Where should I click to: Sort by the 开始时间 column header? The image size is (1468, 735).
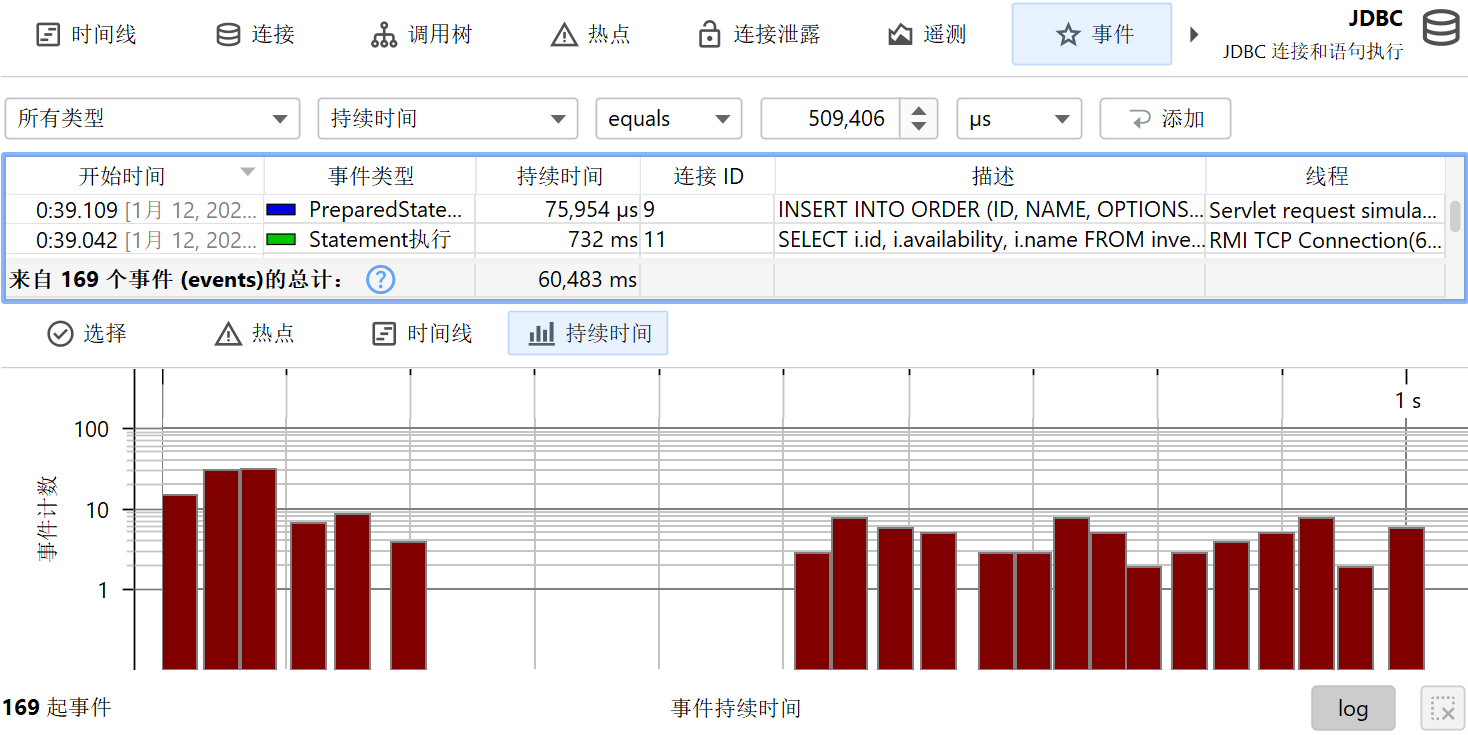pos(122,177)
